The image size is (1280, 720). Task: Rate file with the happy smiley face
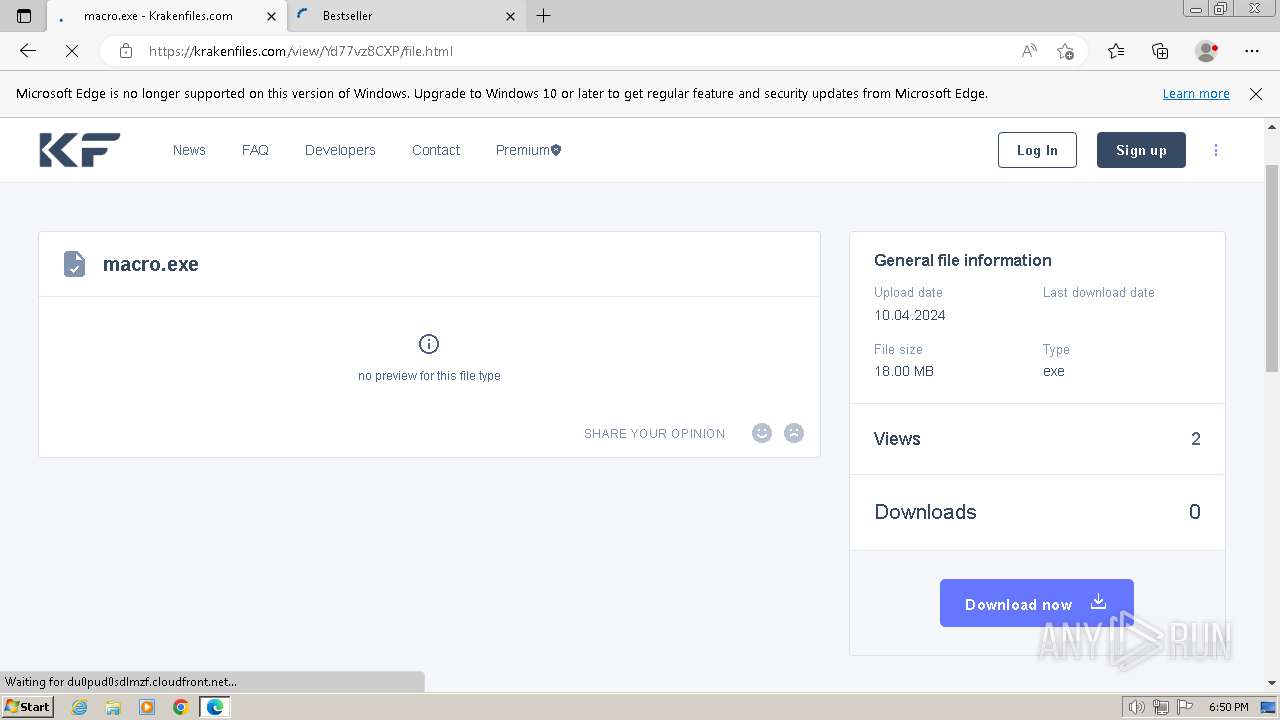[762, 433]
